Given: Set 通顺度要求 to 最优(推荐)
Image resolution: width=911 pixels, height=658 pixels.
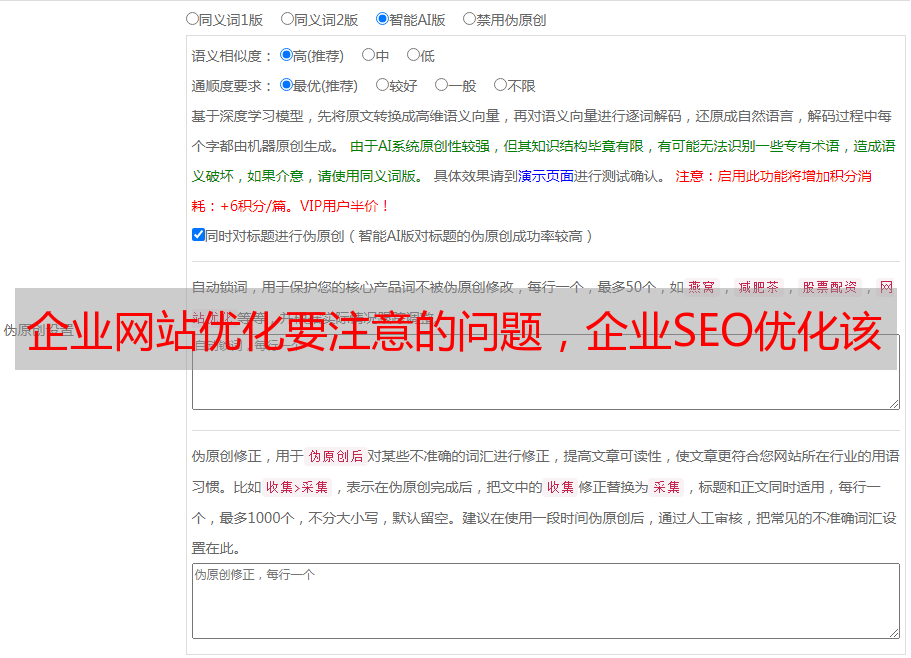Looking at the screenshot, I should point(286,86).
